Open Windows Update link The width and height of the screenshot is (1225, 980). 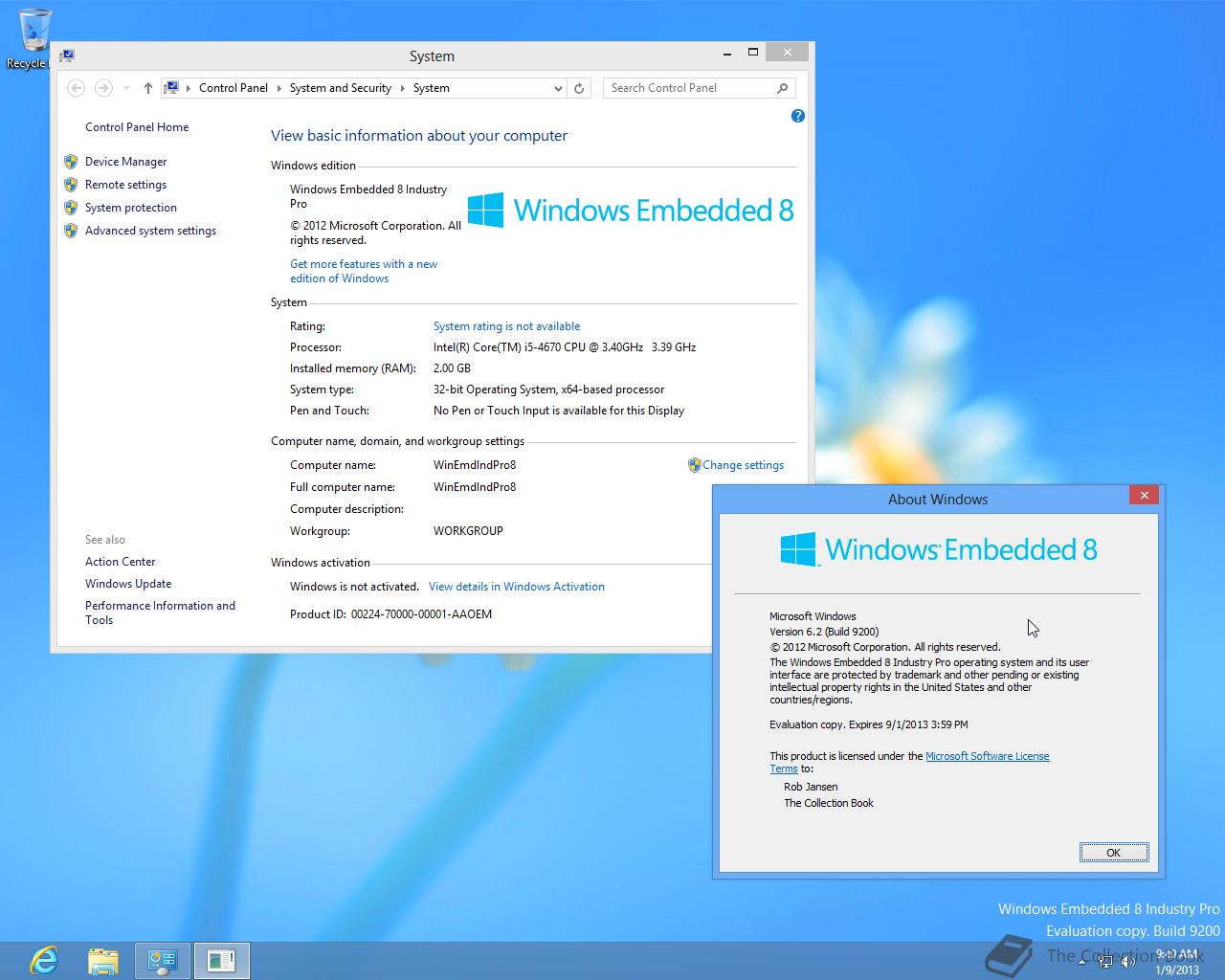pyautogui.click(x=128, y=584)
